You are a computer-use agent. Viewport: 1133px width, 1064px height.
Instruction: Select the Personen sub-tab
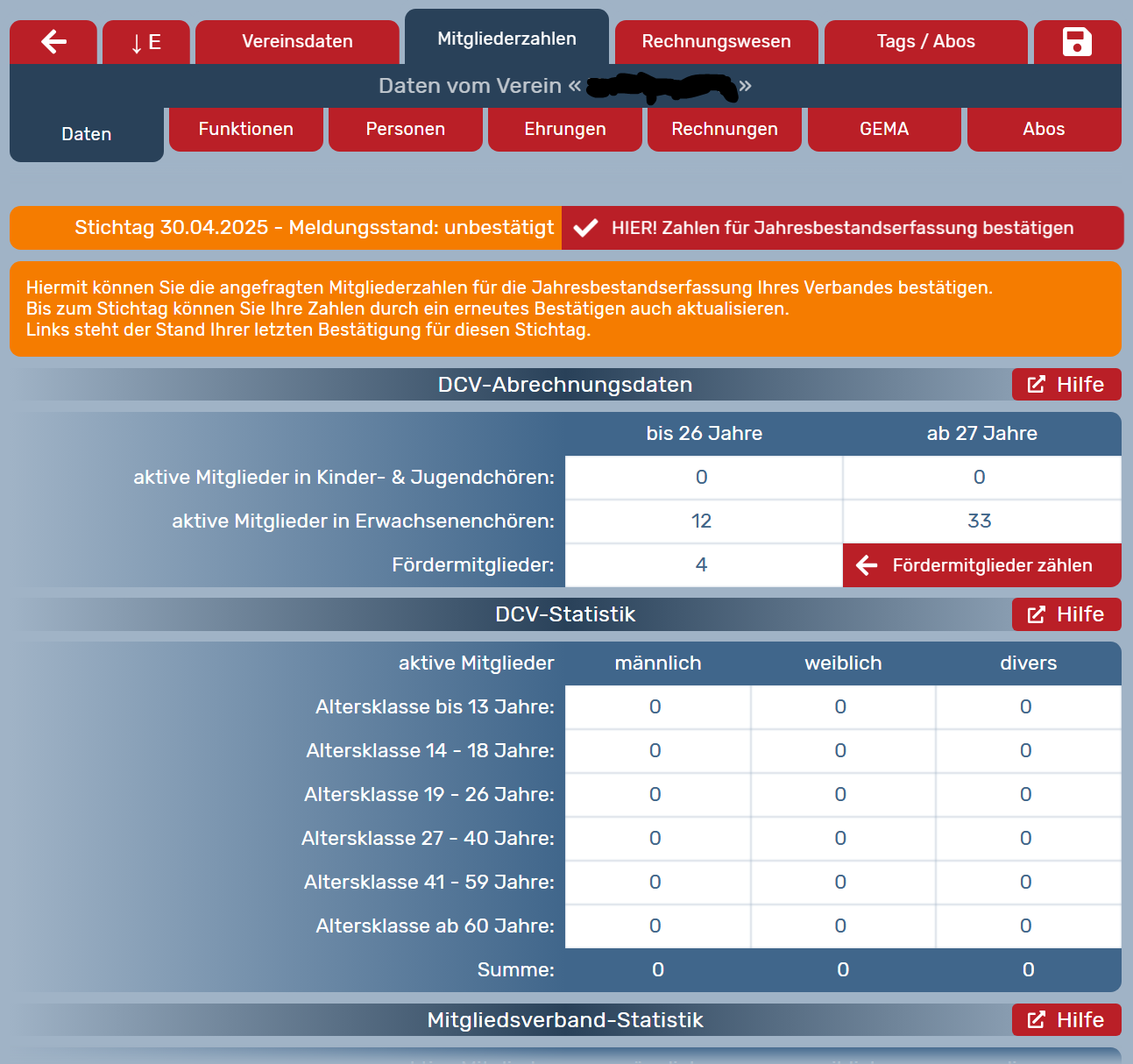click(405, 129)
